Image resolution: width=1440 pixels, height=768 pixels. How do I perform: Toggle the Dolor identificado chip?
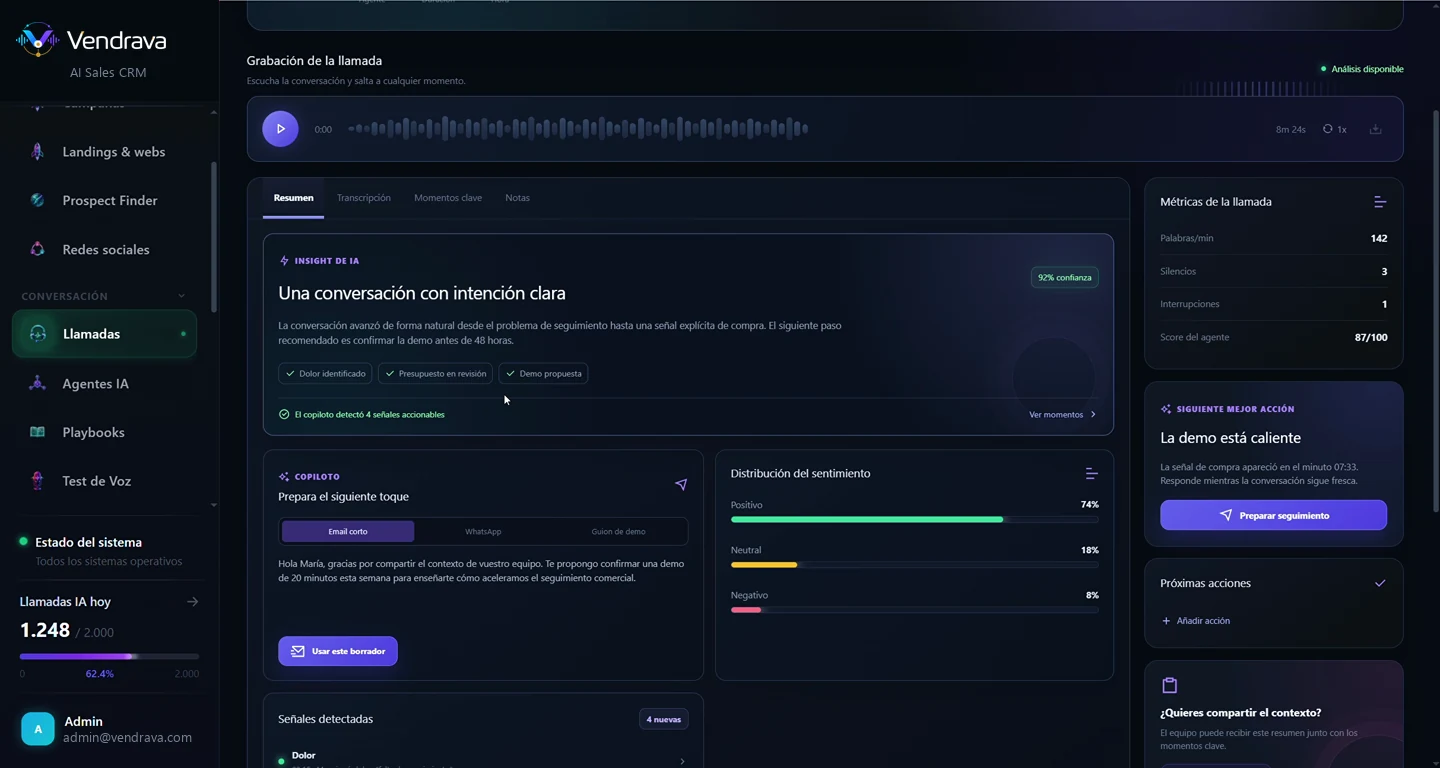[x=325, y=373]
